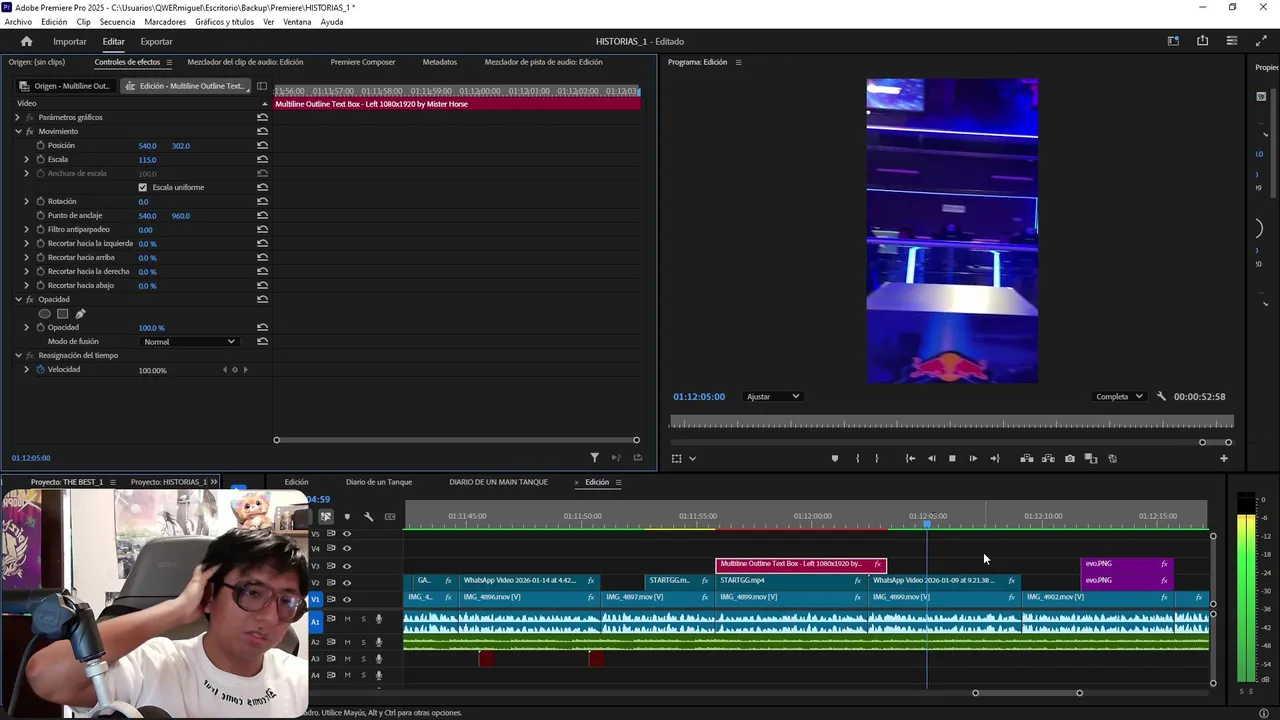Open Modo de fusión Normal dropdown
The width and height of the screenshot is (1280, 720).
(189, 341)
